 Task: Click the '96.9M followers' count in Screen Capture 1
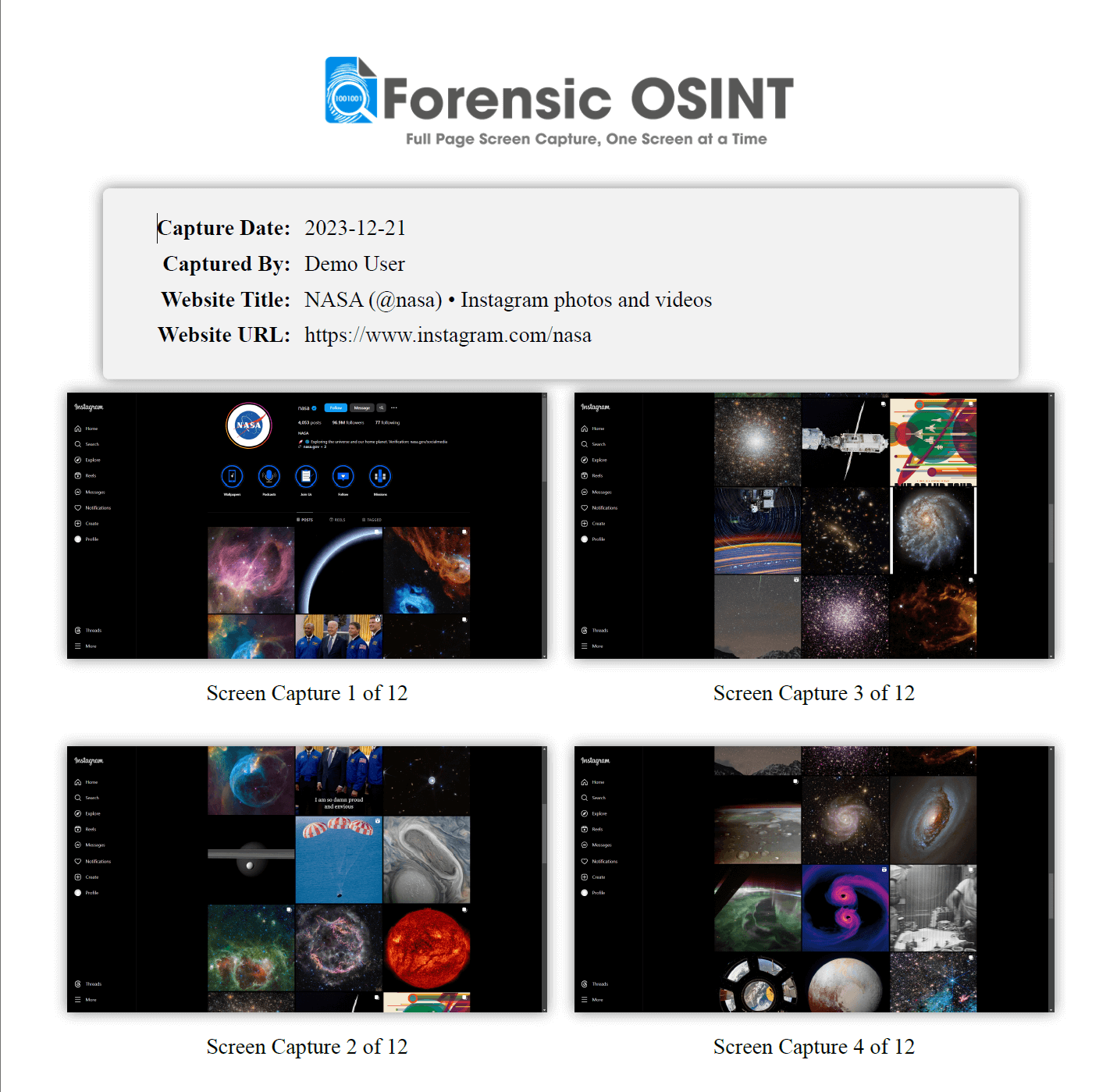(x=348, y=422)
